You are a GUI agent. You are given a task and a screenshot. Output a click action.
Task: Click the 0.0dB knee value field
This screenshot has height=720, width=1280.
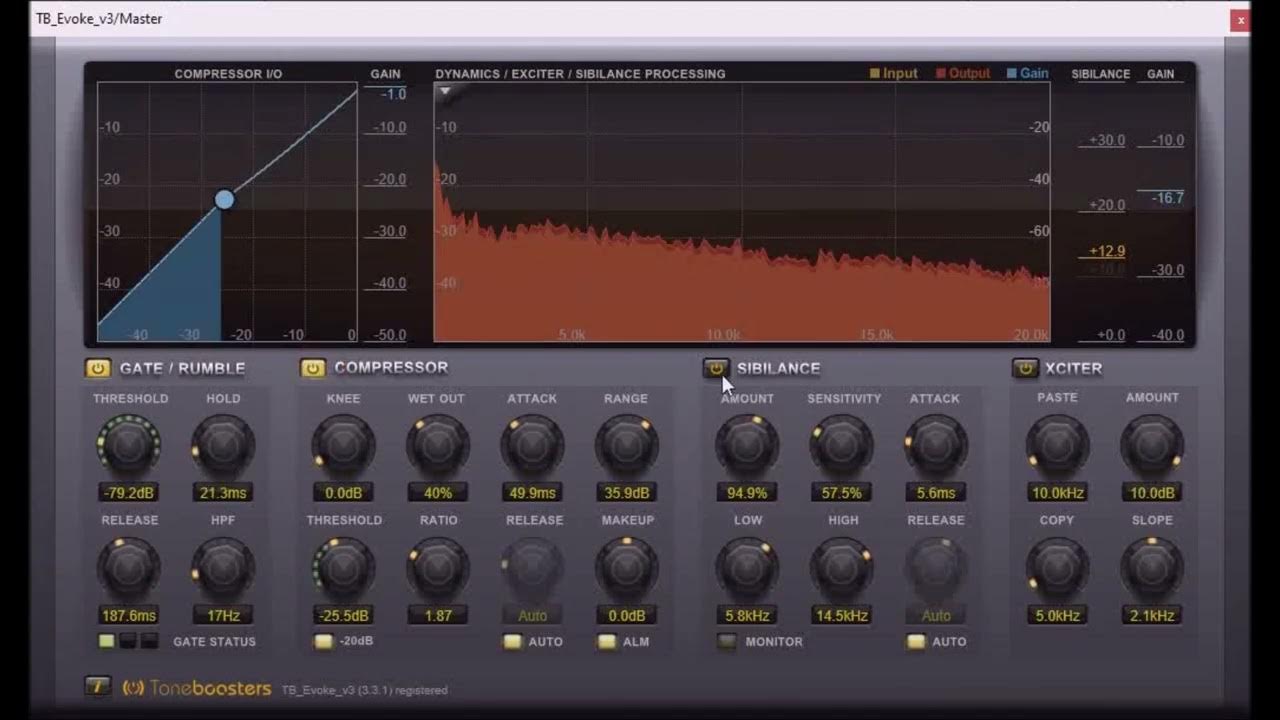pyautogui.click(x=343, y=493)
